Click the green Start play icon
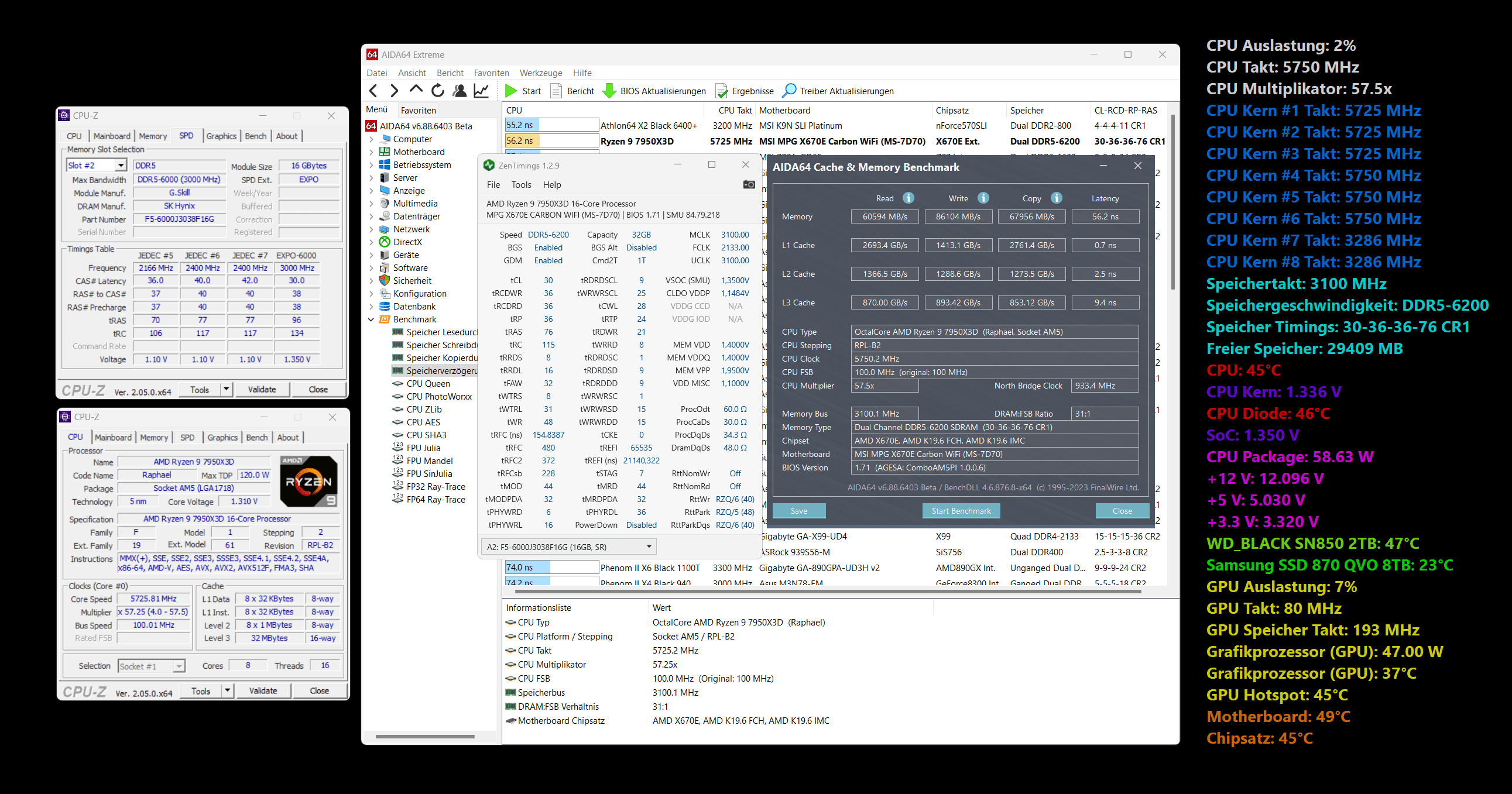 (511, 91)
